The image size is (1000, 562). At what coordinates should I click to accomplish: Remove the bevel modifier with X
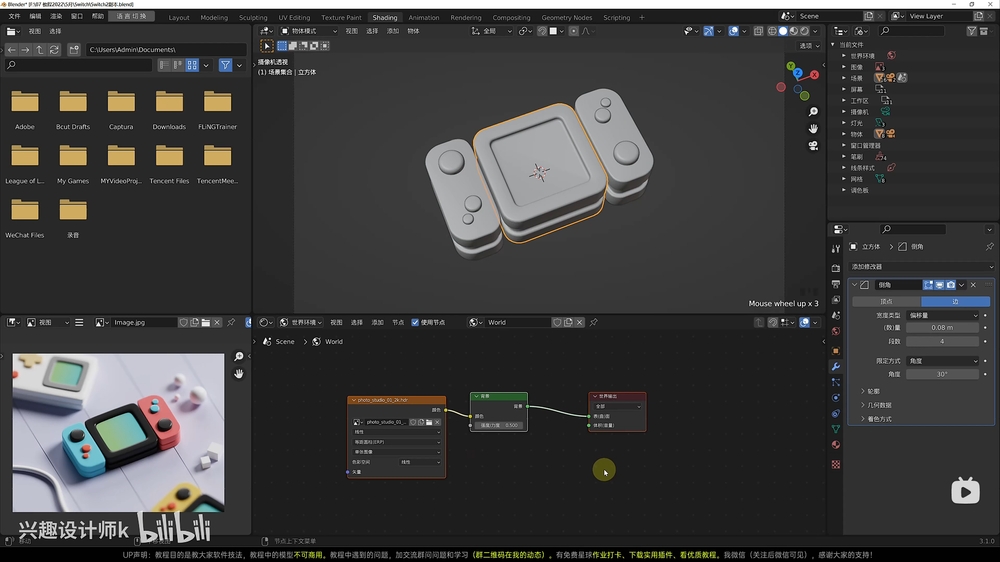pyautogui.click(x=973, y=285)
